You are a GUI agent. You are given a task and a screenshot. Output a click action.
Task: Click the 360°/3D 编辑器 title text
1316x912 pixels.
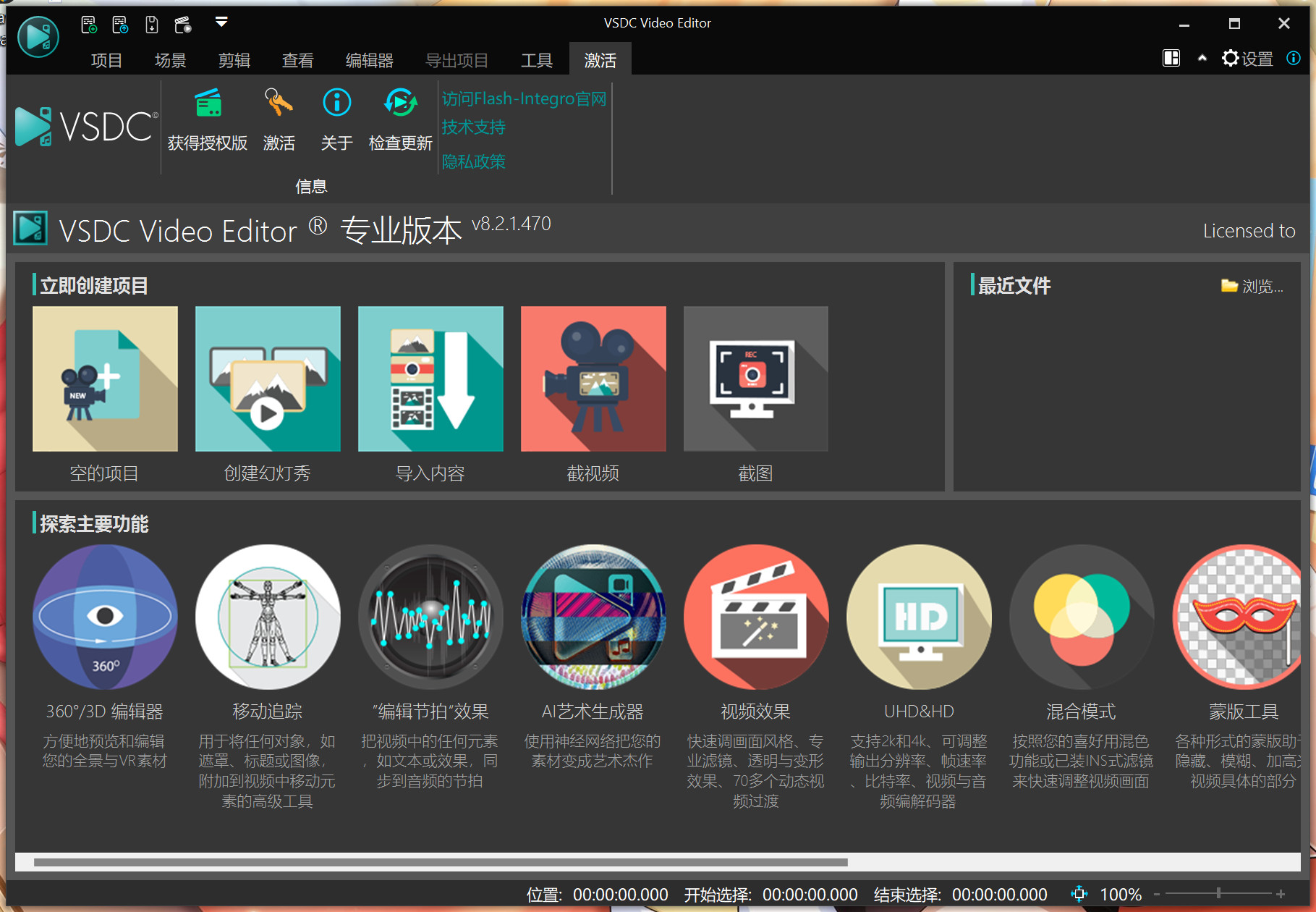coord(105,712)
